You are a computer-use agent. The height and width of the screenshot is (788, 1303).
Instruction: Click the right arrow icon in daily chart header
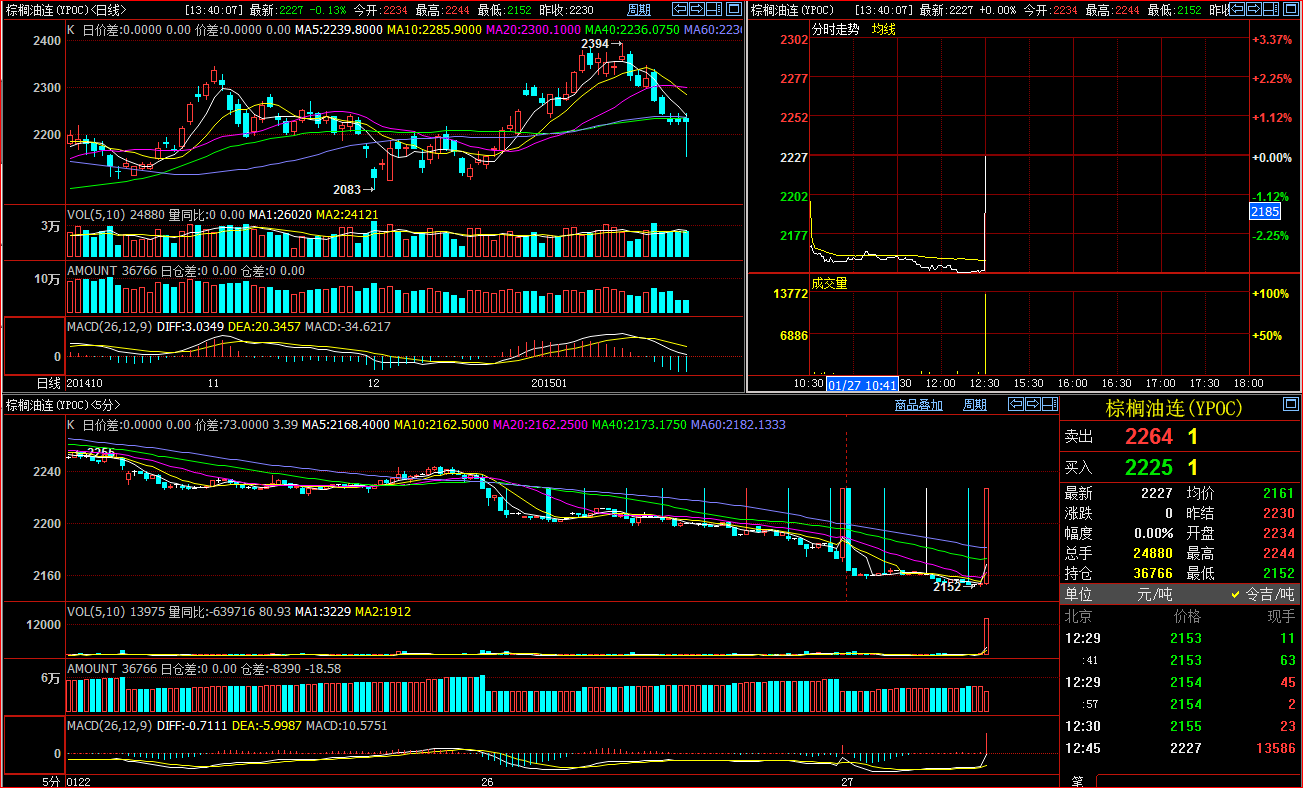[x=696, y=10]
